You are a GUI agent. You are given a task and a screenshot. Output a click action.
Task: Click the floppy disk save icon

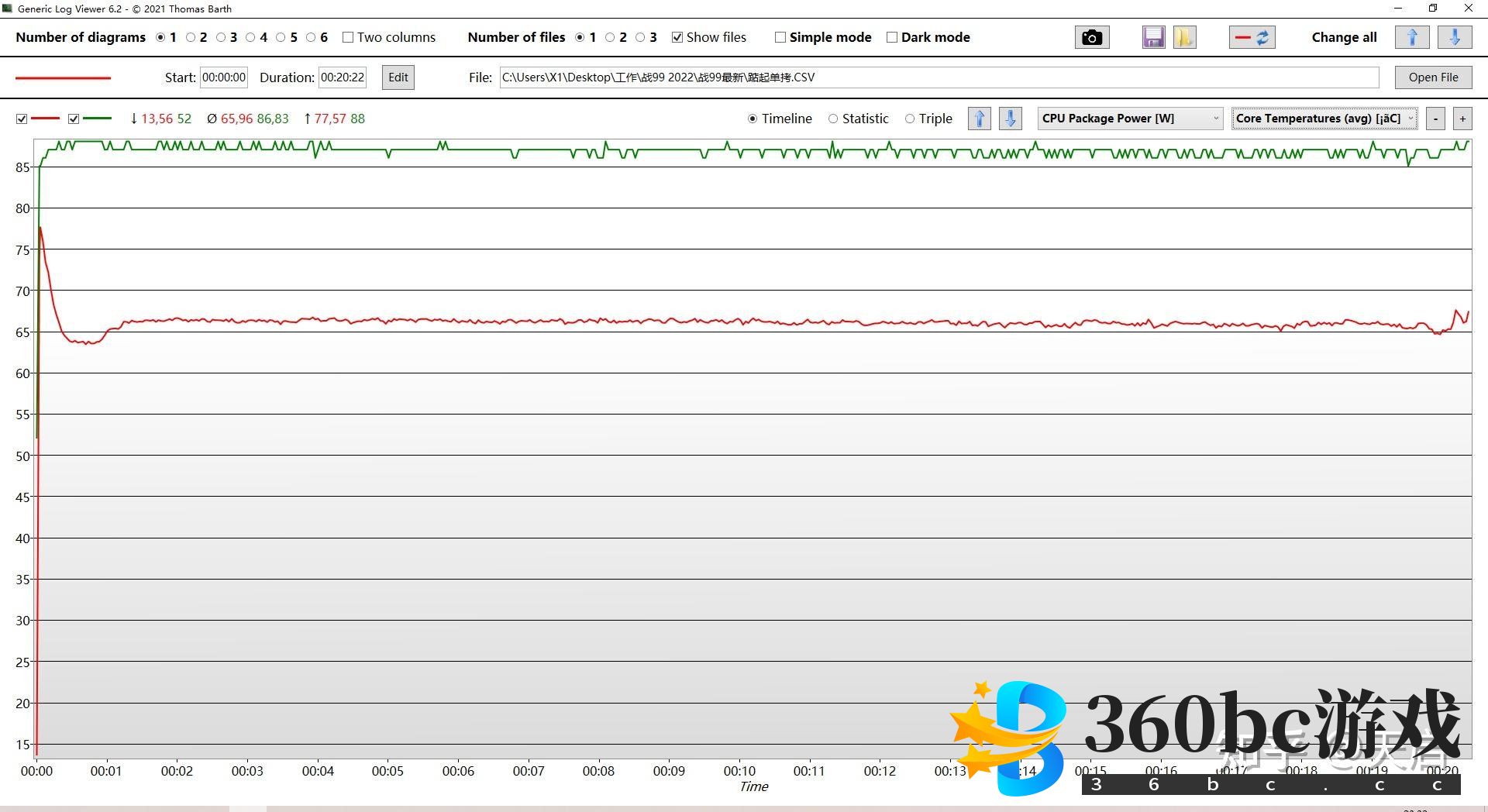coord(1153,37)
